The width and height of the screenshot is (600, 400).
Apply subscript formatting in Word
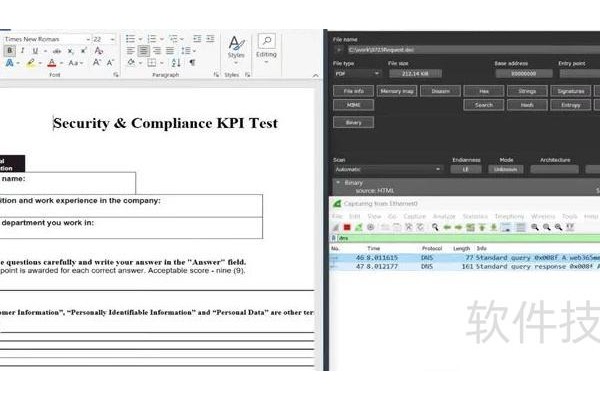(70, 51)
